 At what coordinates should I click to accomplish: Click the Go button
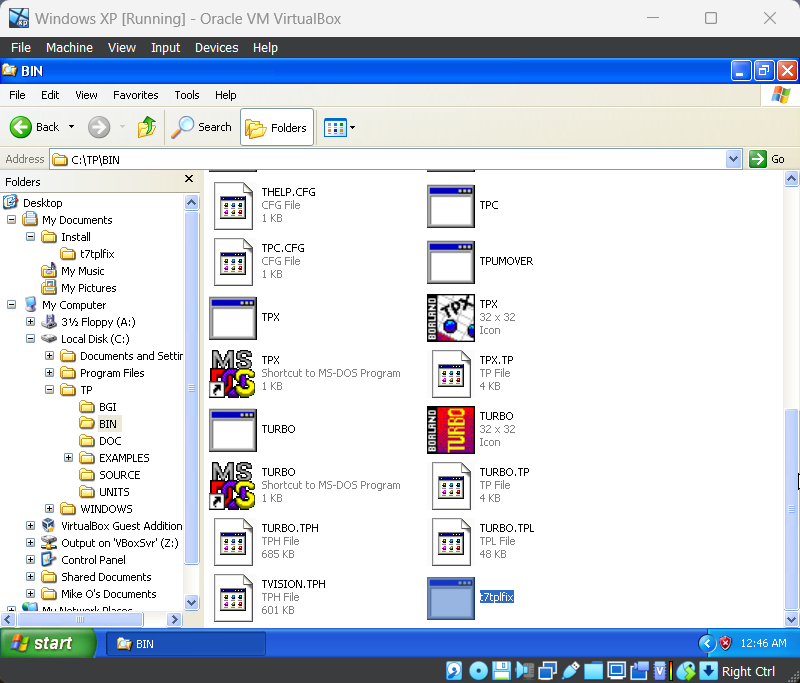767,159
